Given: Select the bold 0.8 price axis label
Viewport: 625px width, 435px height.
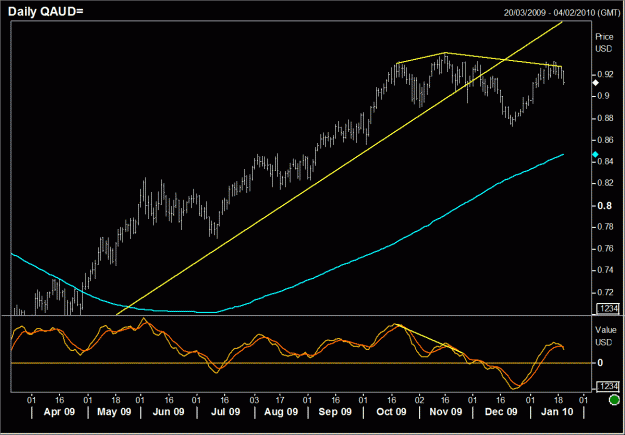Looking at the screenshot, I should [x=604, y=205].
